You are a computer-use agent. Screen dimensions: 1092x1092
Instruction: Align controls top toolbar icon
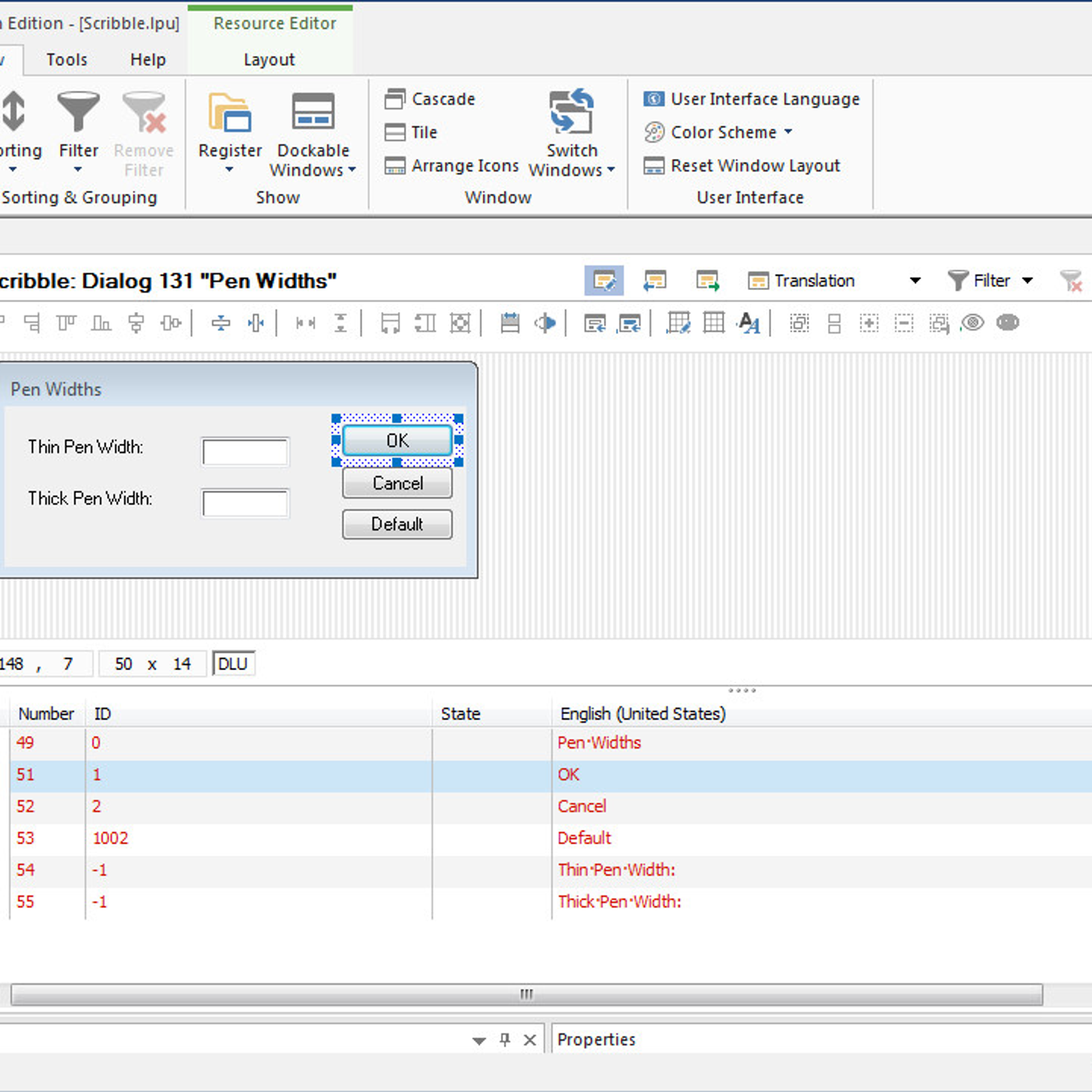coord(66,323)
